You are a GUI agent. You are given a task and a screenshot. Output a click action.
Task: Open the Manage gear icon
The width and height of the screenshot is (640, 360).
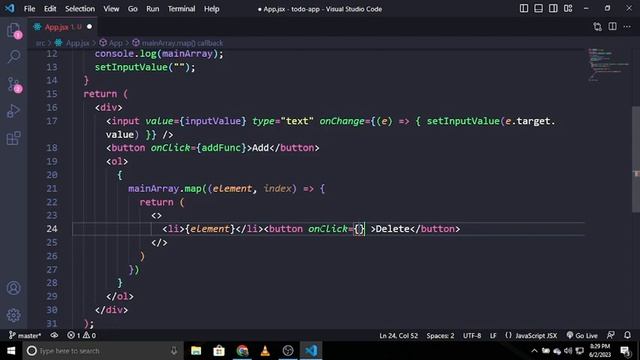coord(13,315)
